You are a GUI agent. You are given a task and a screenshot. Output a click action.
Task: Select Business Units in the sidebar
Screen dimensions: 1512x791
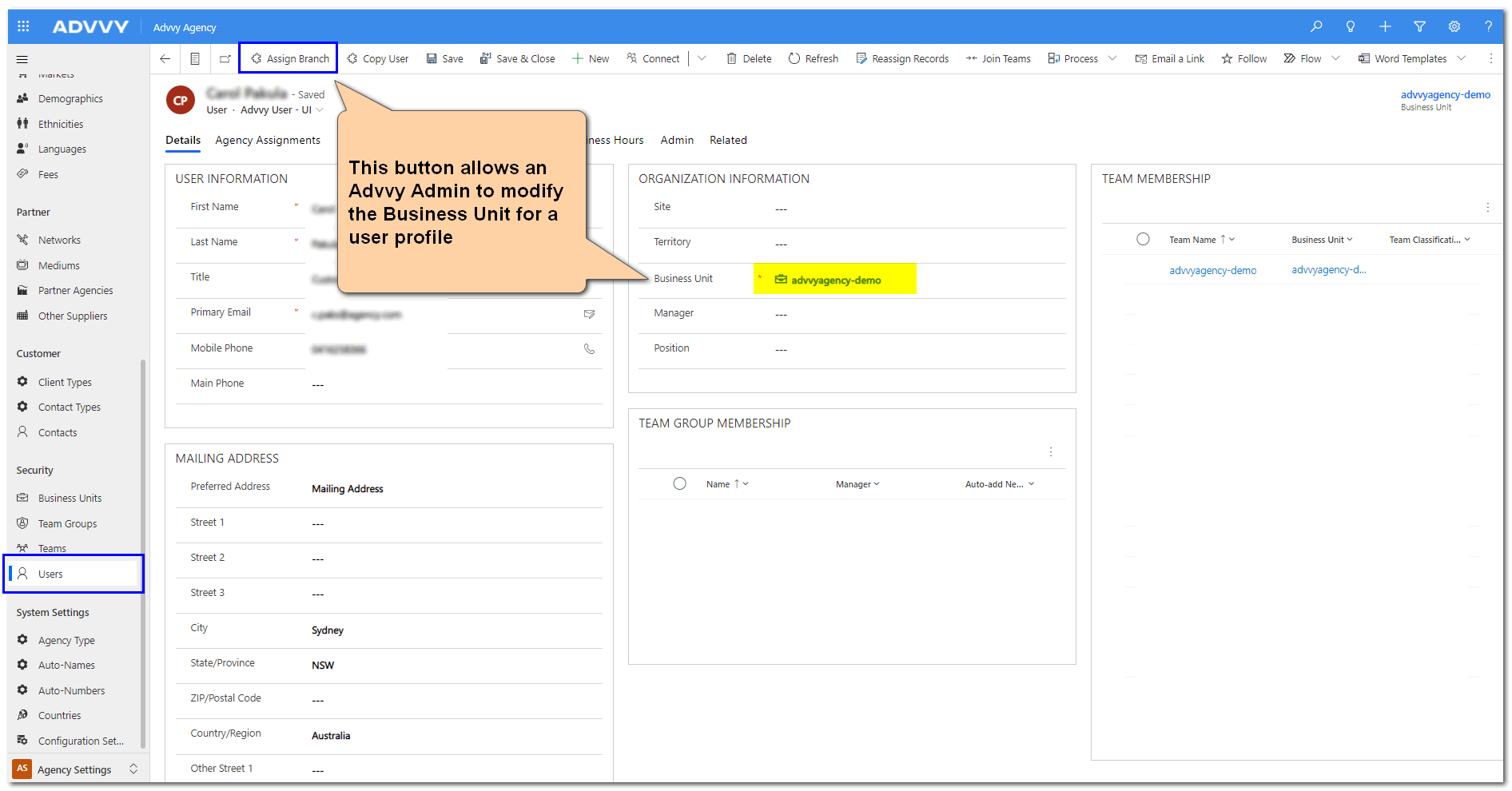coord(70,498)
